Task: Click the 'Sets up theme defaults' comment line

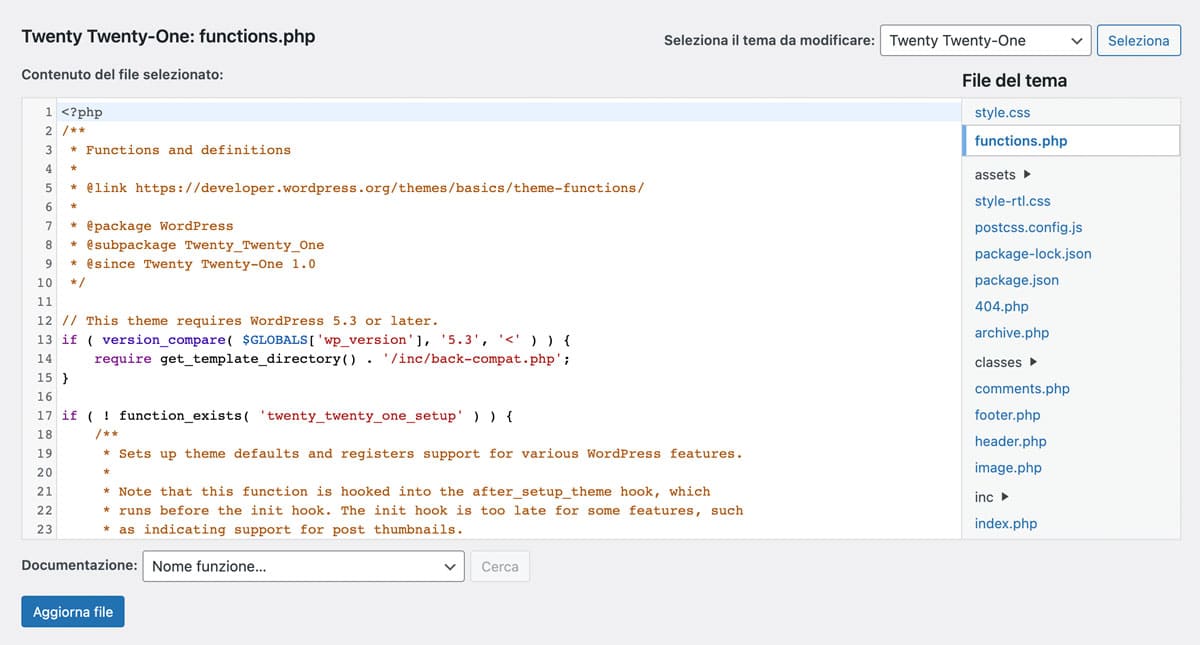Action: 423,454
